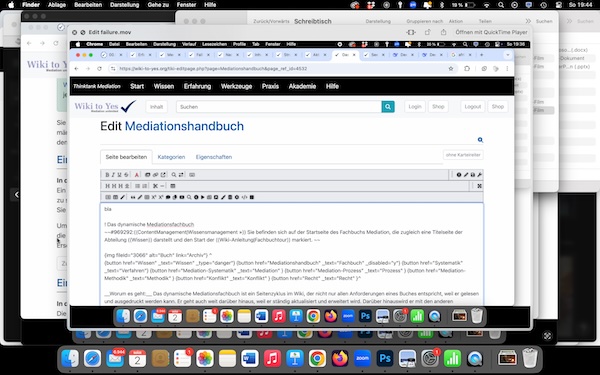Open the Bluetooth status menu

tap(441, 5)
